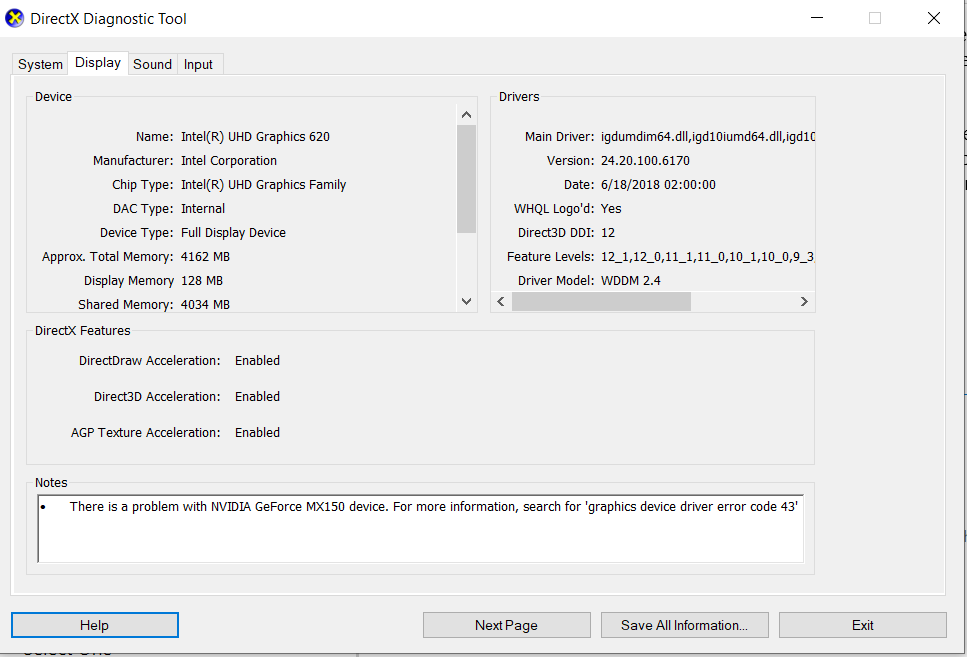Click the Feature Levels value list

(x=708, y=257)
